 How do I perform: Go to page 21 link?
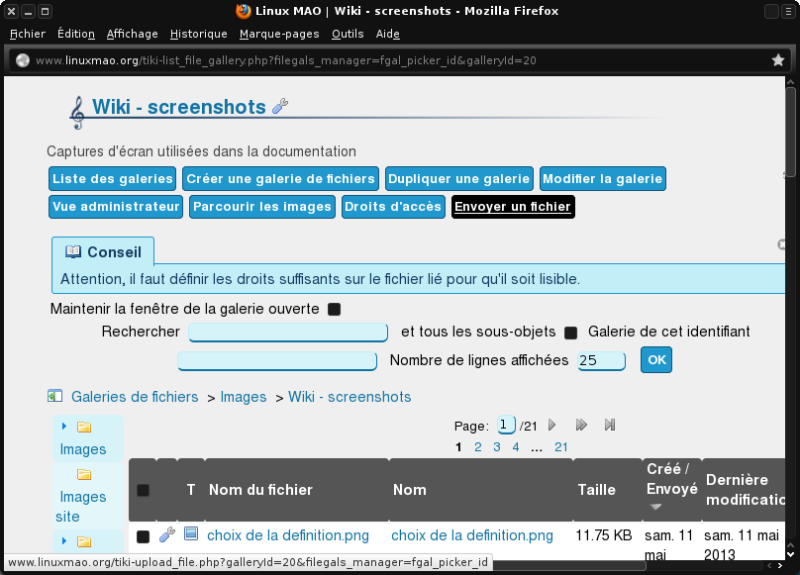click(561, 447)
